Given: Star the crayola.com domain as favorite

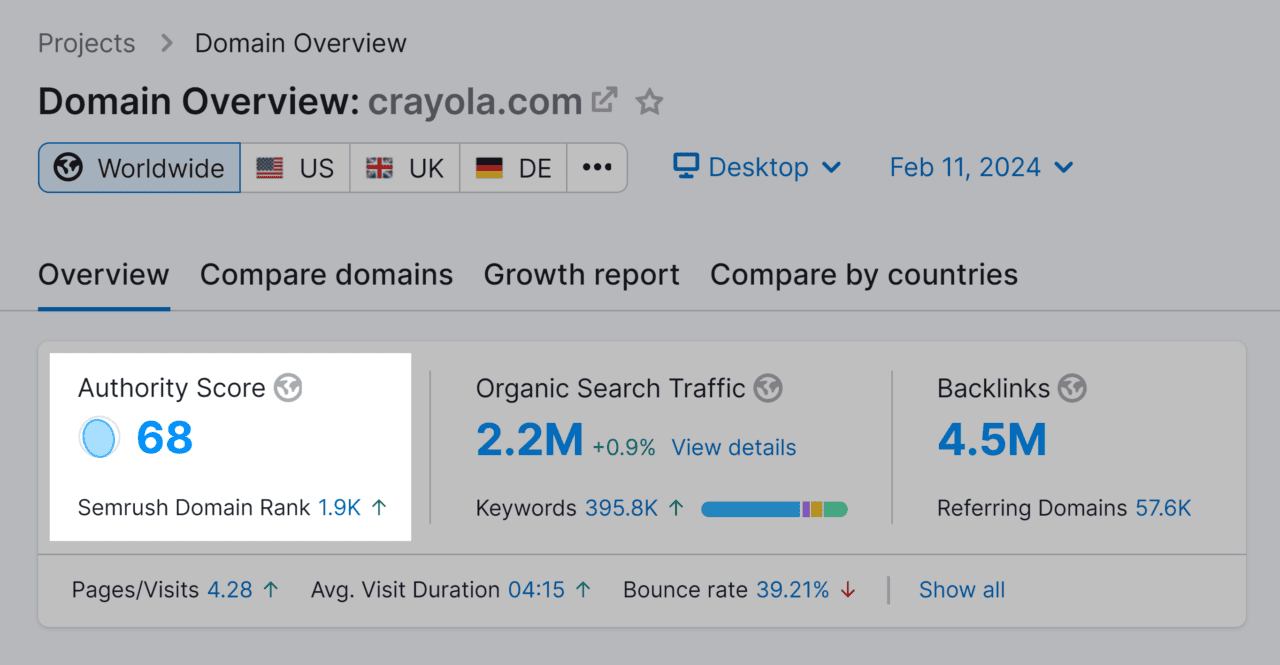Looking at the screenshot, I should tap(649, 101).
